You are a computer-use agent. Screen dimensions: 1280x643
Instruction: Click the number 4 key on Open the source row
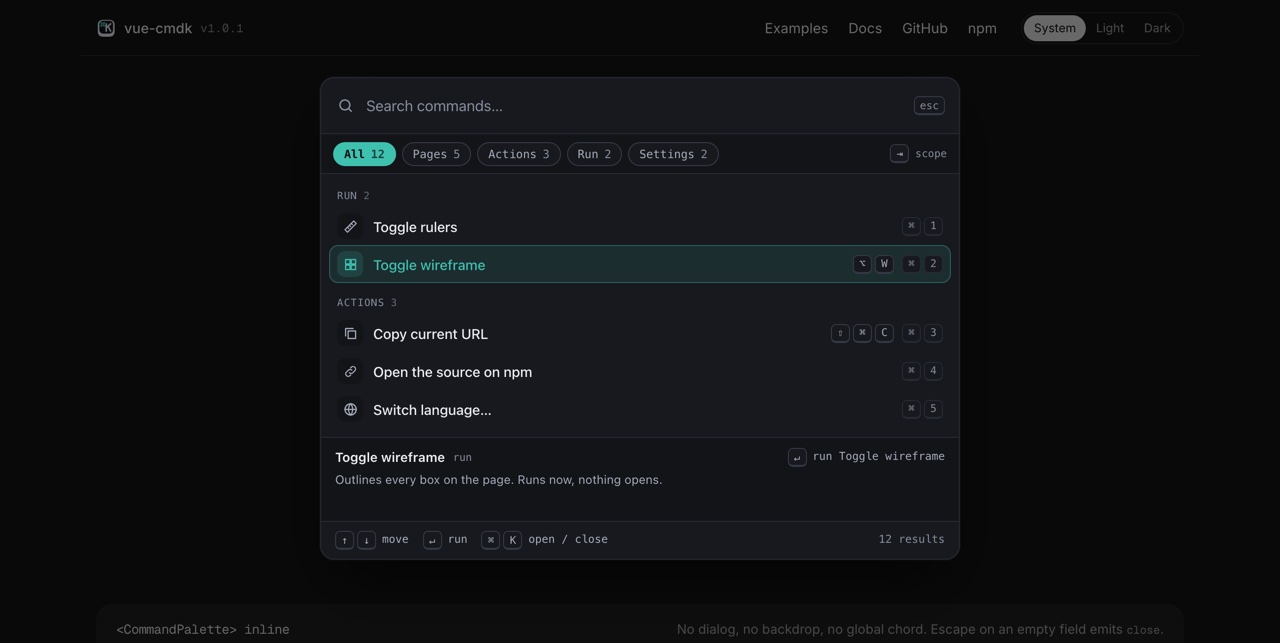[x=933, y=371]
